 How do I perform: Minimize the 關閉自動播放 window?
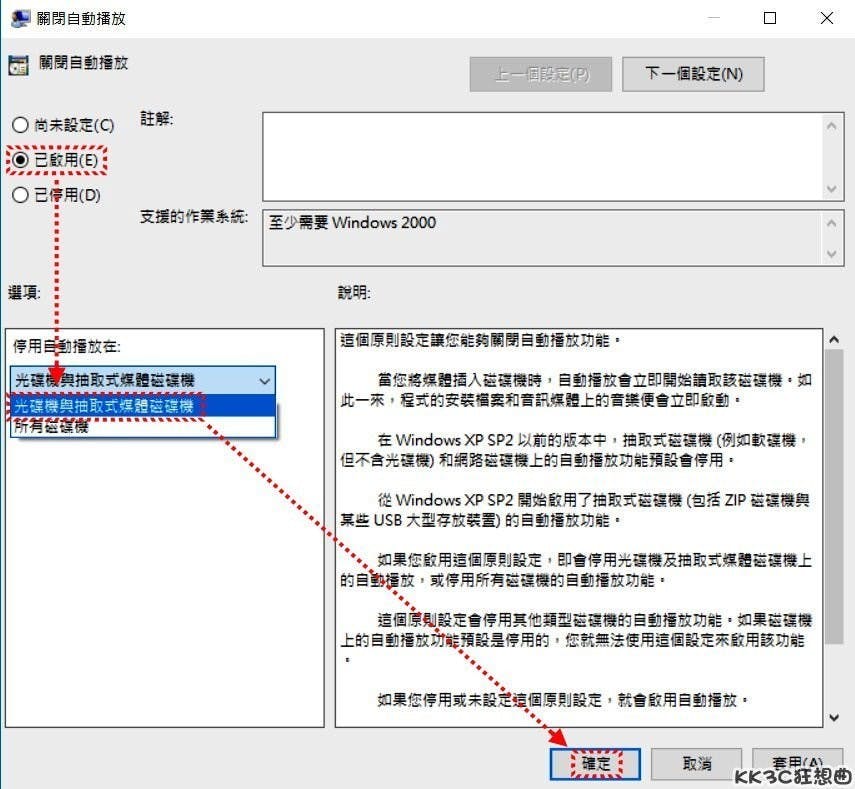tap(713, 18)
